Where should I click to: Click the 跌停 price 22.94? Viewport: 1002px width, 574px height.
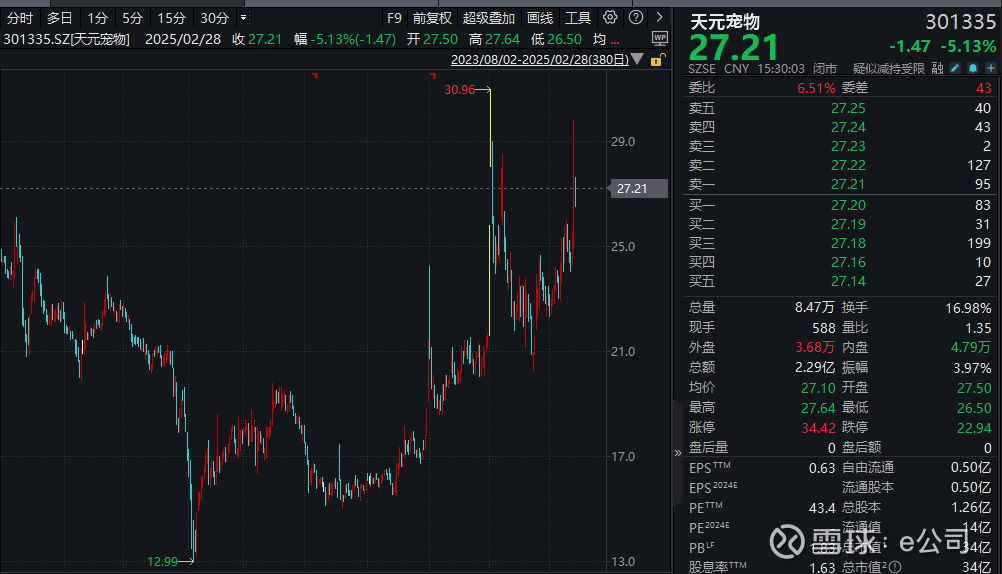pos(975,428)
